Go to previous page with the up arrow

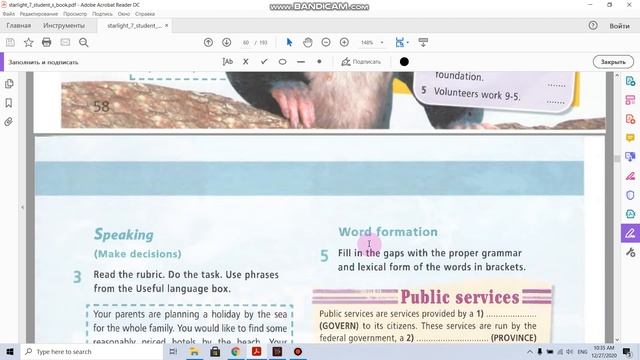(x=208, y=42)
